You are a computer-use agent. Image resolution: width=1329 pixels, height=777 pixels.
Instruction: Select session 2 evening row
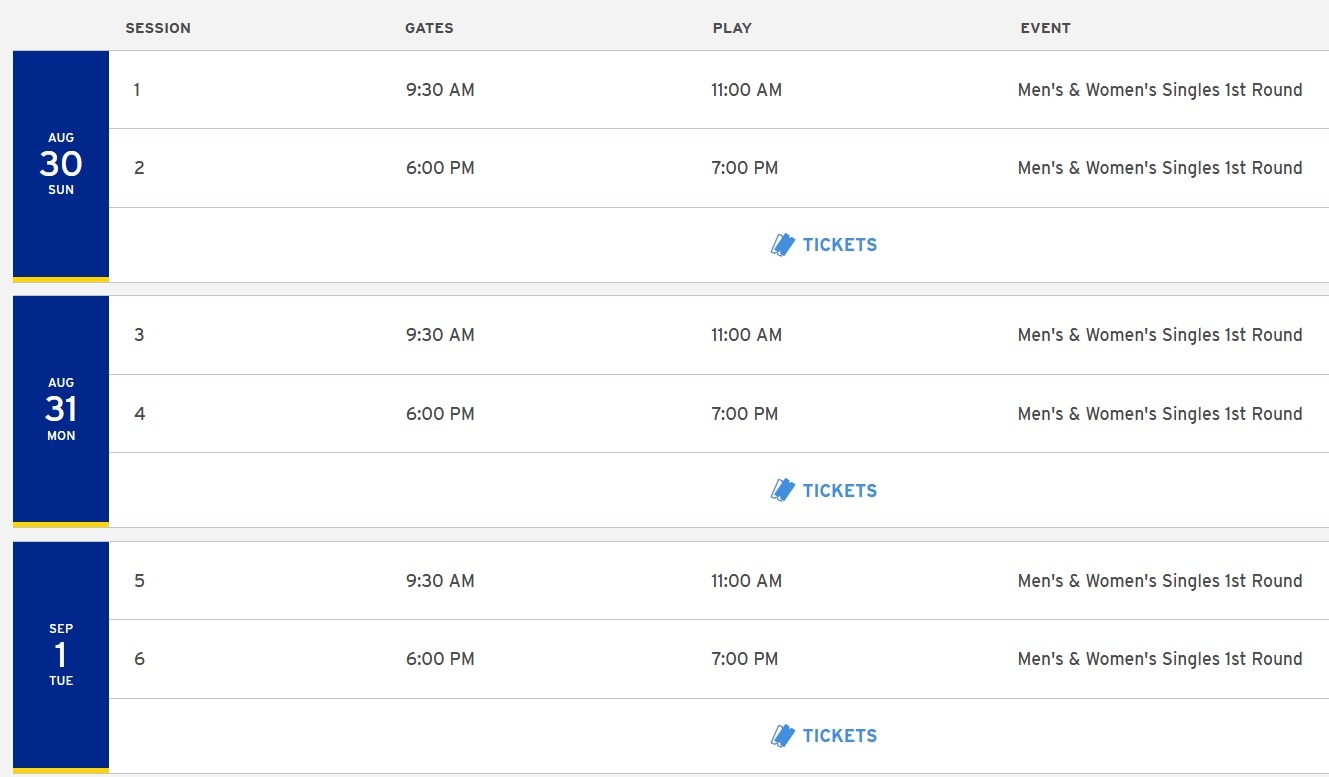[719, 168]
